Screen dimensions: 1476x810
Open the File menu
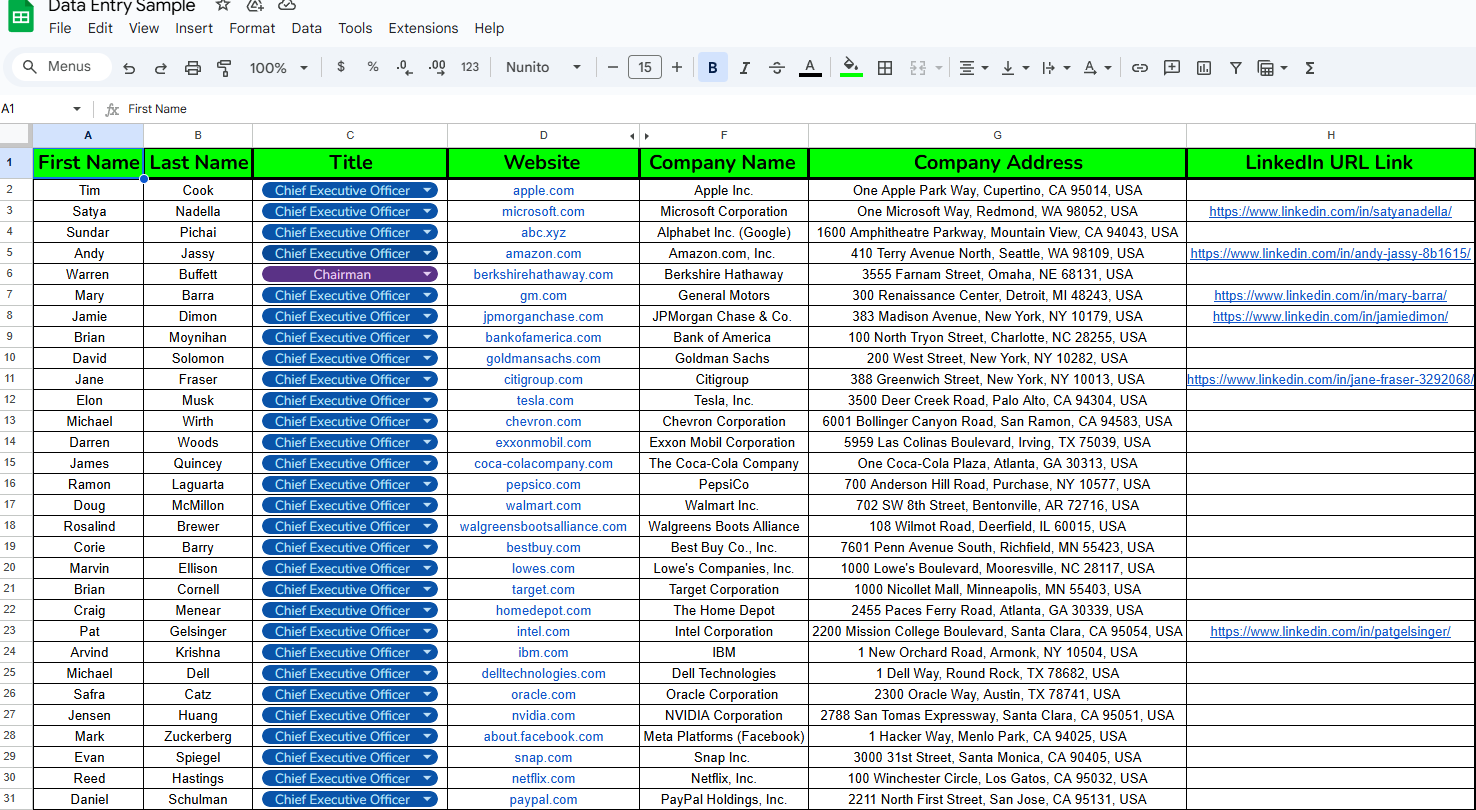tap(60, 28)
